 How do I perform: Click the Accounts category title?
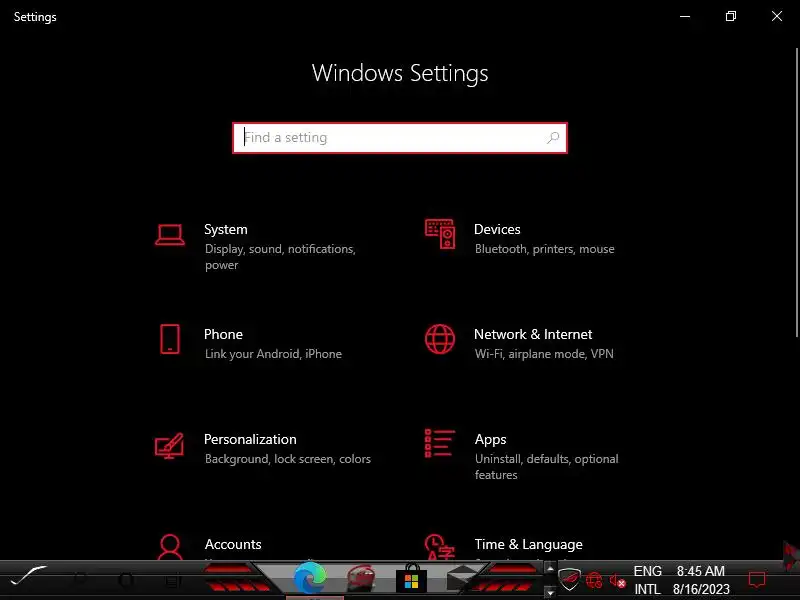(x=233, y=544)
